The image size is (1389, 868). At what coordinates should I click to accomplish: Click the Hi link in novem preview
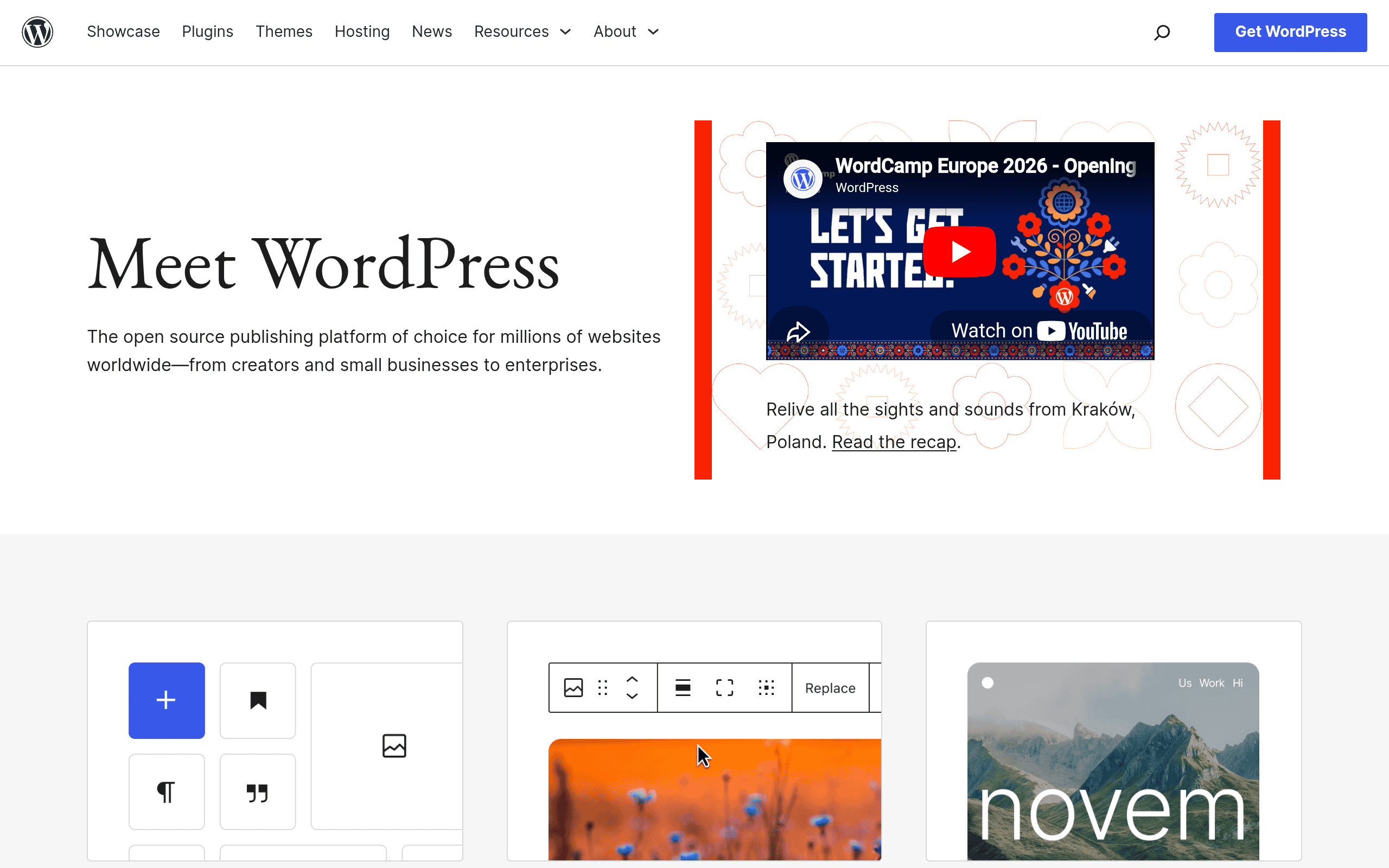[x=1238, y=683]
